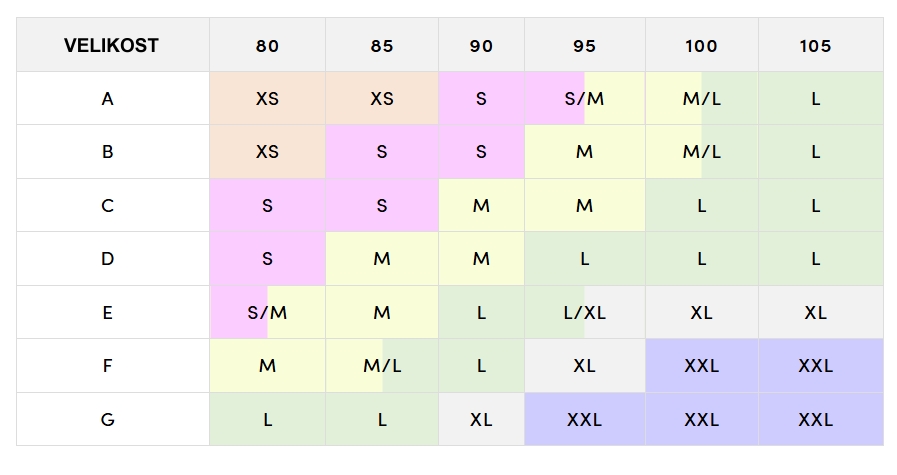
Task: Select the row label G
Action: point(108,420)
